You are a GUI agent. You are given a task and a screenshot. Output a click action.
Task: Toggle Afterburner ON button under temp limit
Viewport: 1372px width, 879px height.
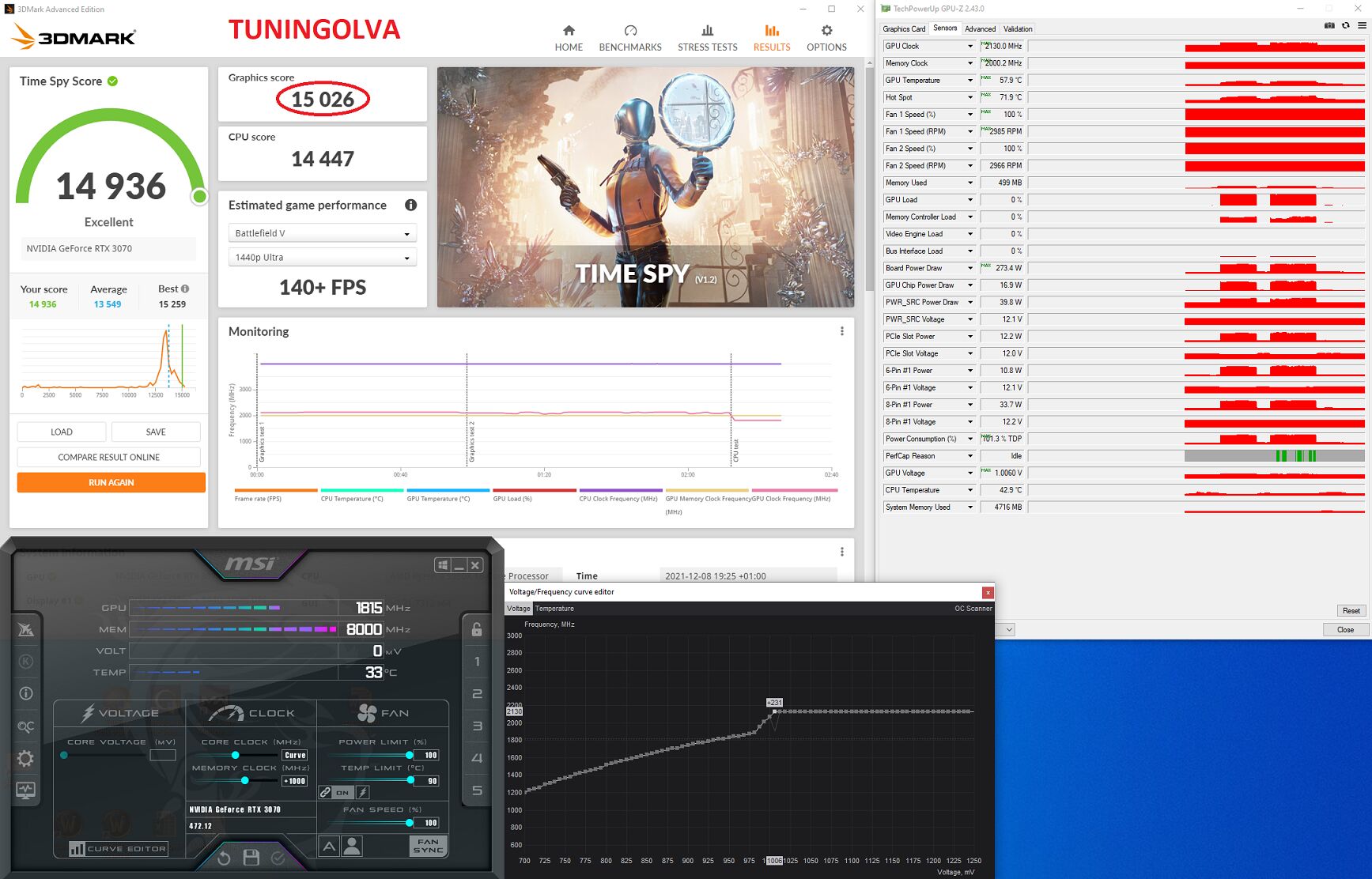(x=342, y=792)
